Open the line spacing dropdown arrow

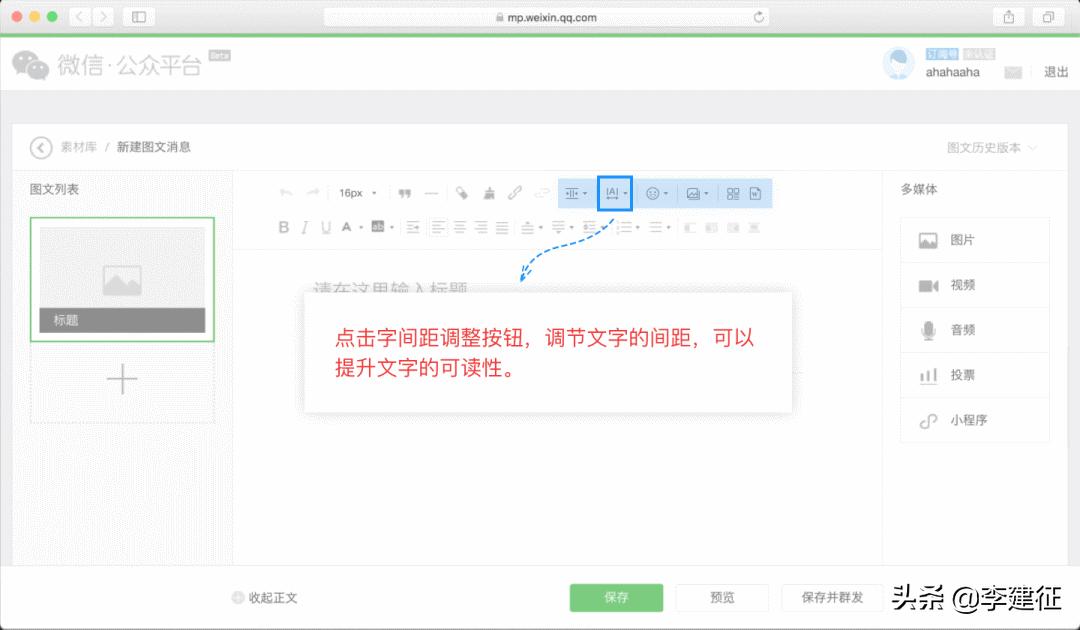[x=585, y=193]
